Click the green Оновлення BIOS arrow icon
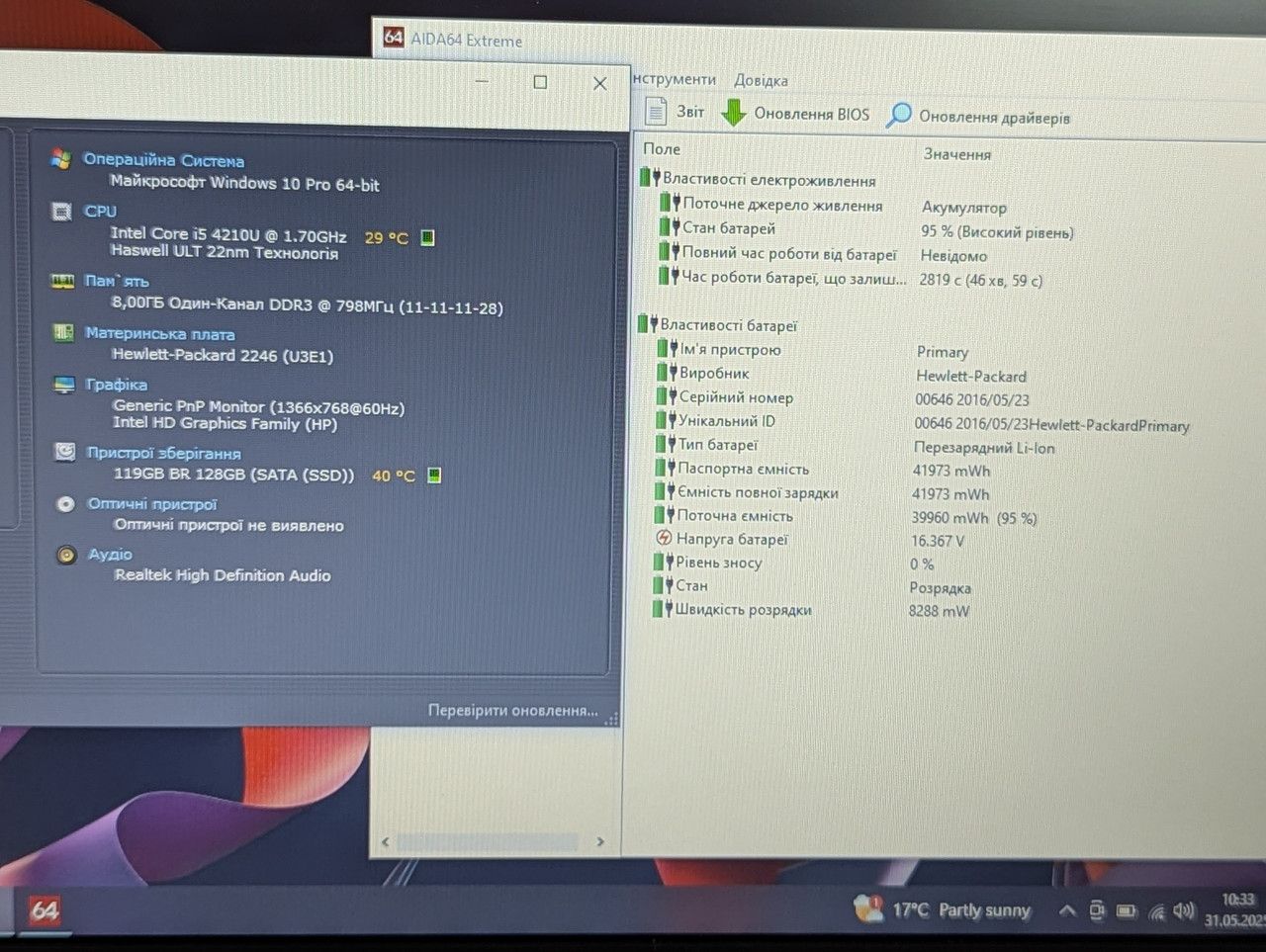The height and width of the screenshot is (952, 1266). click(x=733, y=113)
